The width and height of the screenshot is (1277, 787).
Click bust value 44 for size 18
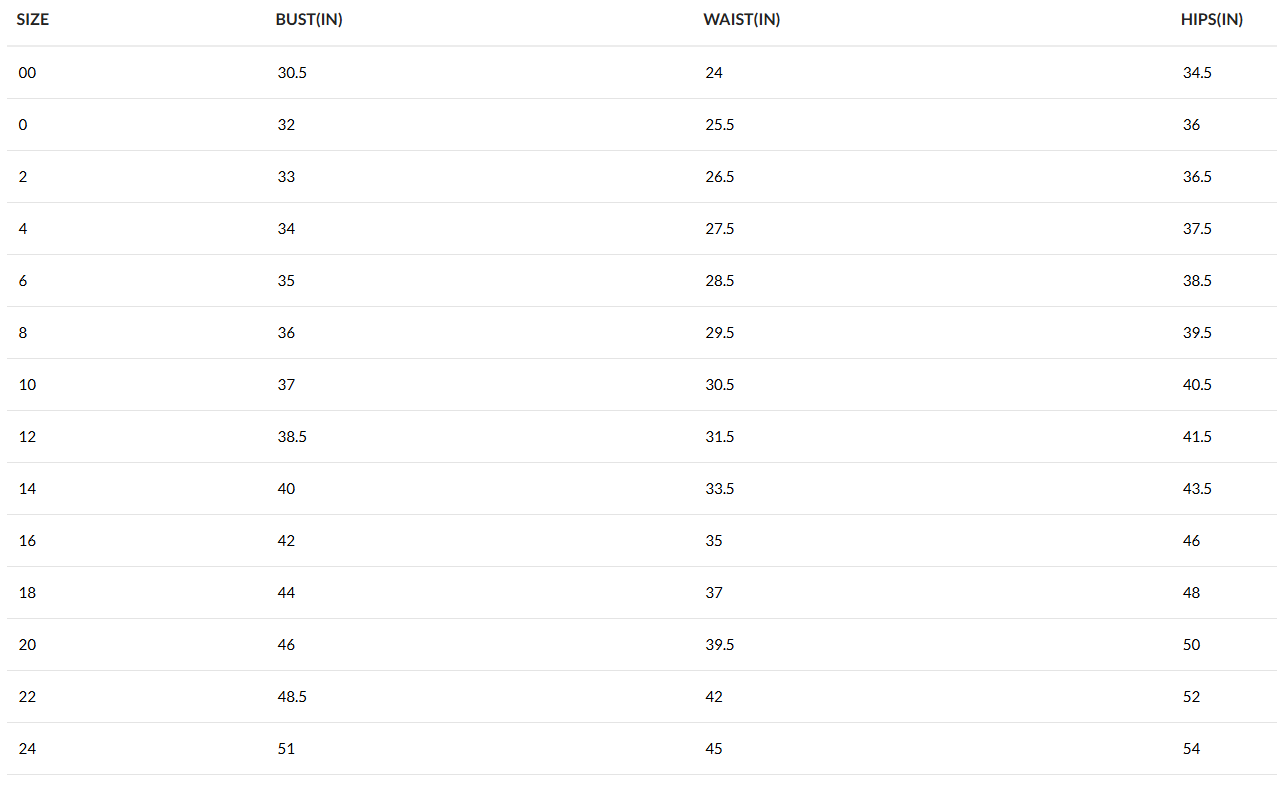tap(286, 593)
